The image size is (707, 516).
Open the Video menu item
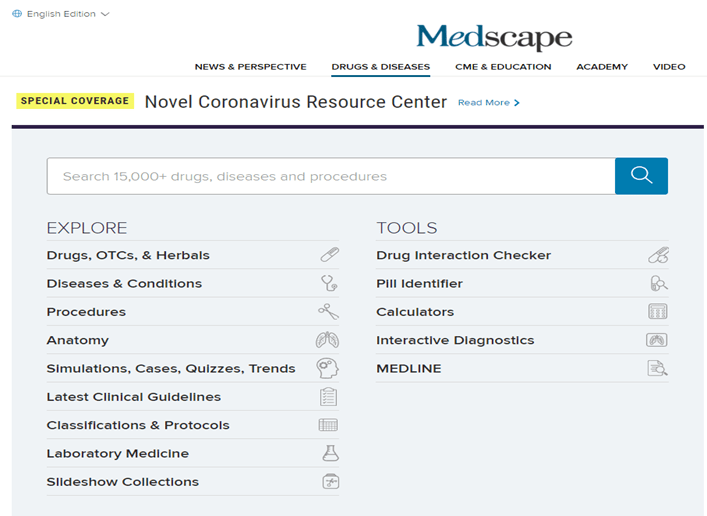pyautogui.click(x=669, y=67)
